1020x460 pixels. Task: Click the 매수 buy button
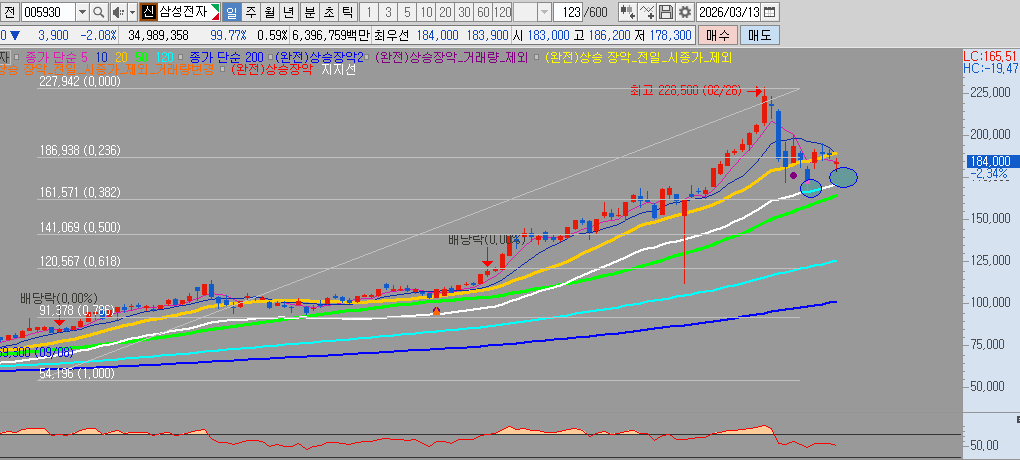tap(718, 35)
